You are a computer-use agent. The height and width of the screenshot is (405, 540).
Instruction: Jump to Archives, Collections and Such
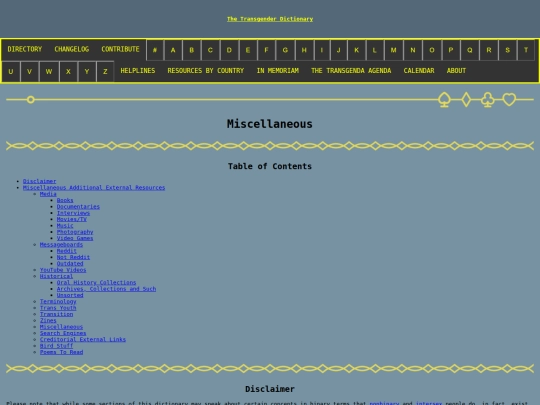[106, 289]
